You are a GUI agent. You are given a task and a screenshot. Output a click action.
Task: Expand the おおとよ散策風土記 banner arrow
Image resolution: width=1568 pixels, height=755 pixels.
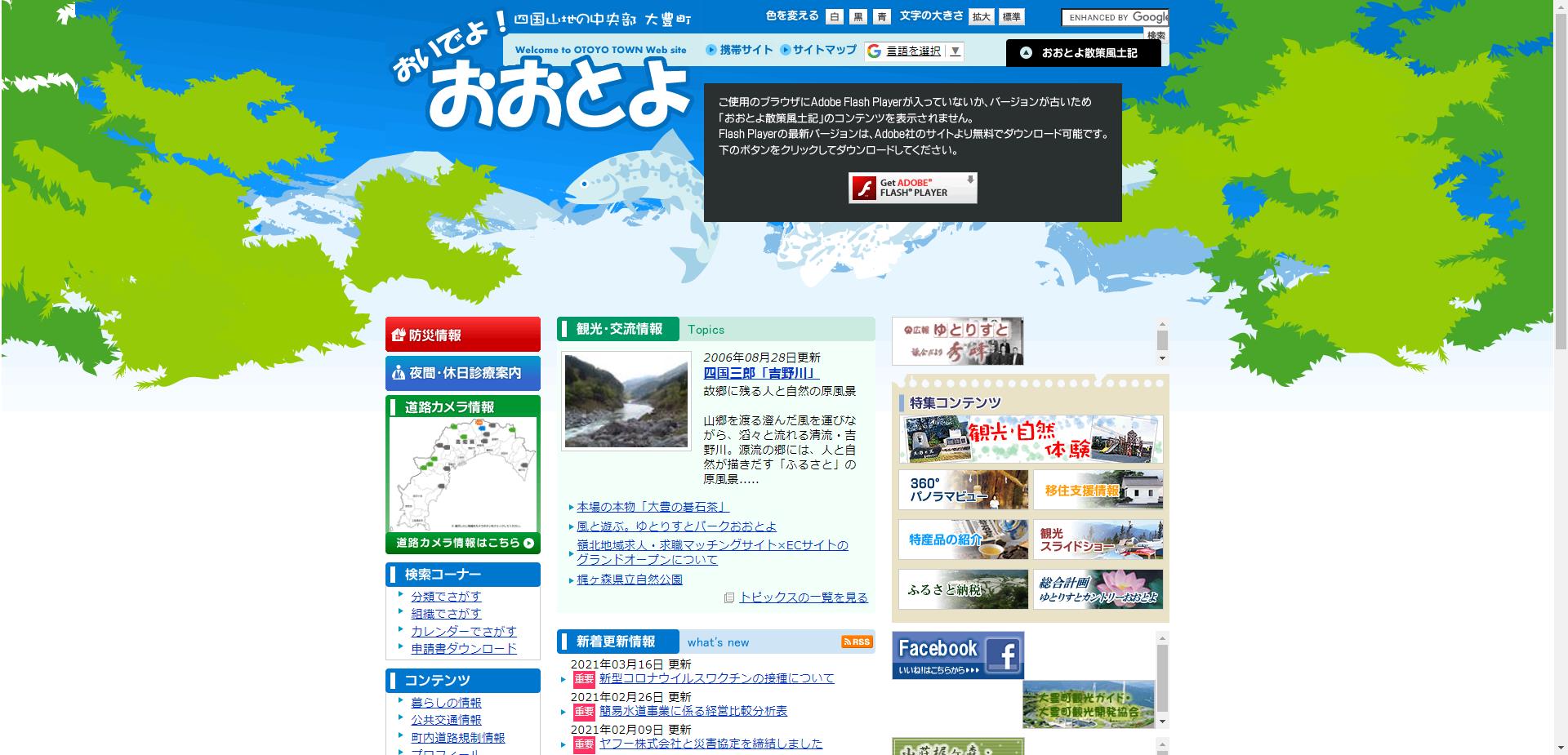1027,51
